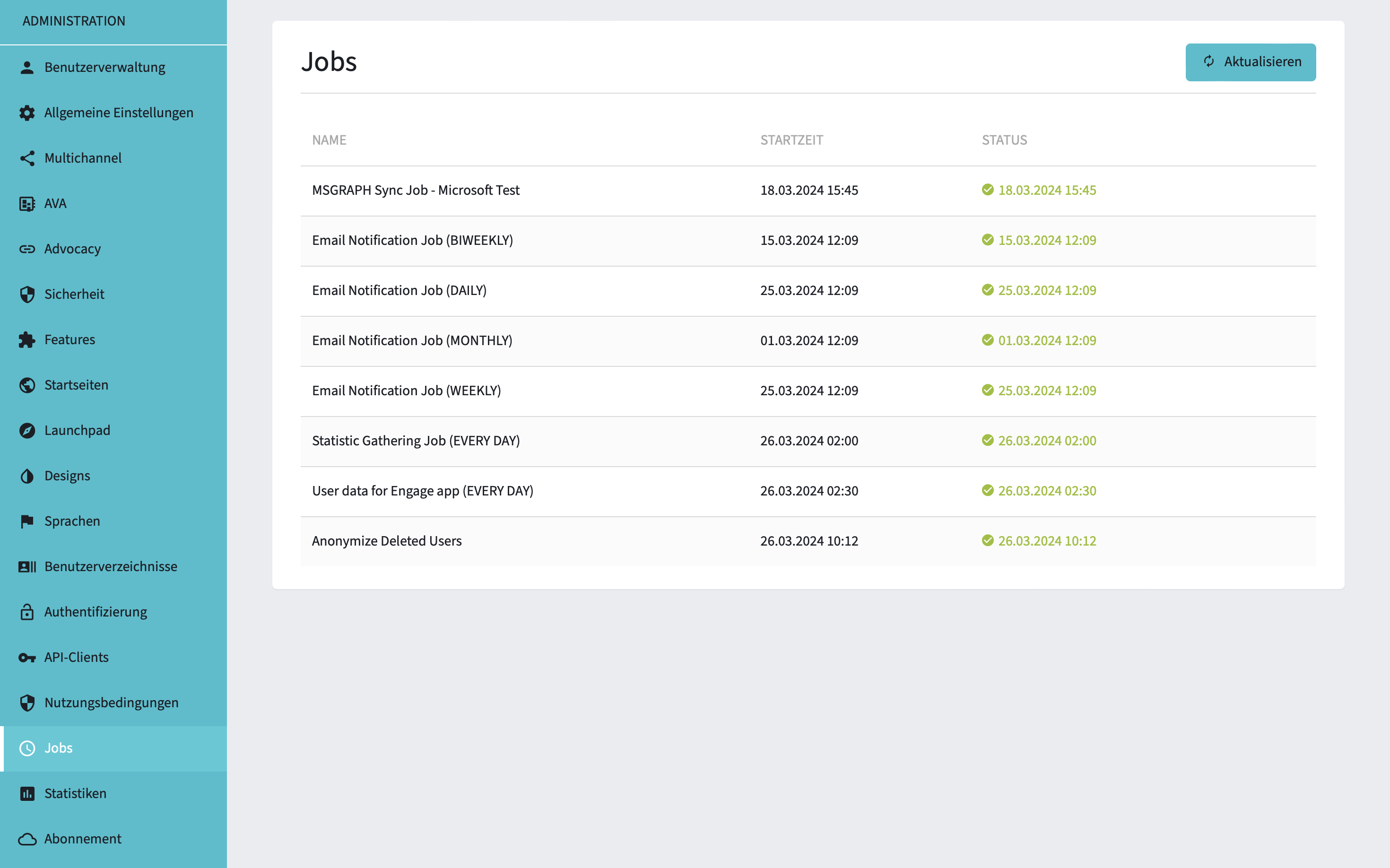Click the API-Clients key icon

(27, 658)
